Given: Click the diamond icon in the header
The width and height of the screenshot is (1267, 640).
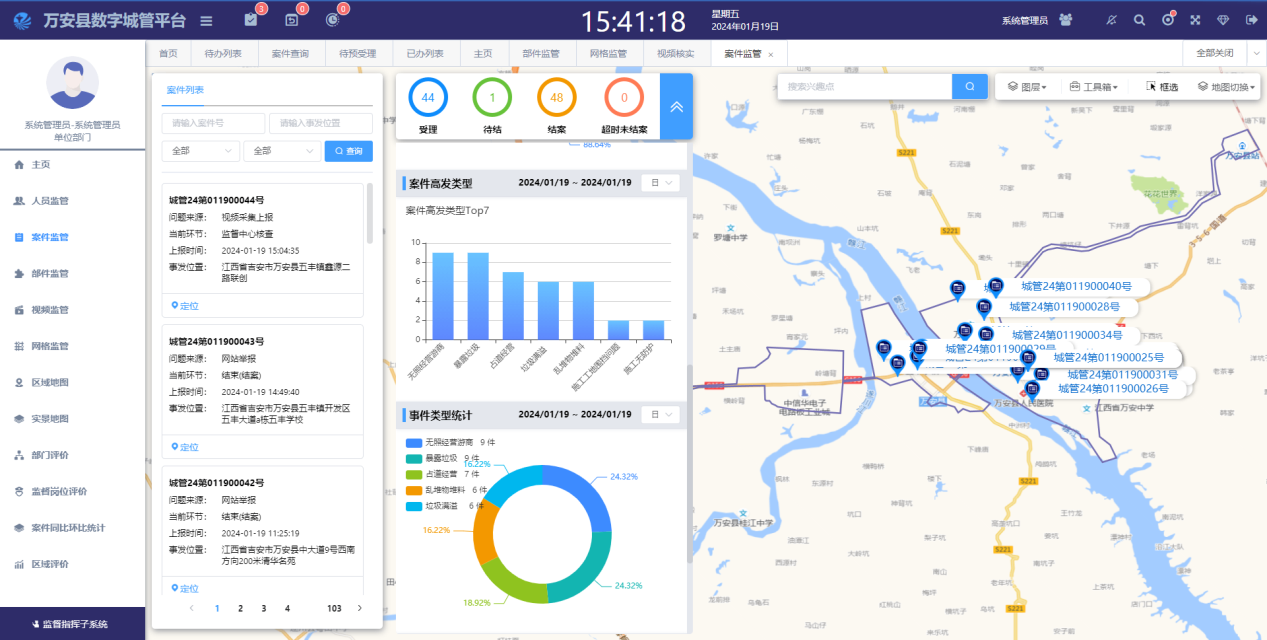Looking at the screenshot, I should (1223, 20).
